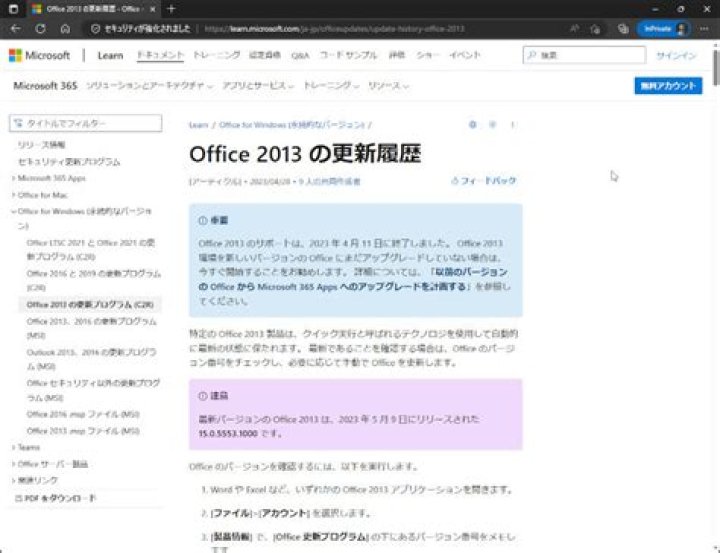Go back to the previous page
Viewport: 720px width, 553px height.
[16, 28]
